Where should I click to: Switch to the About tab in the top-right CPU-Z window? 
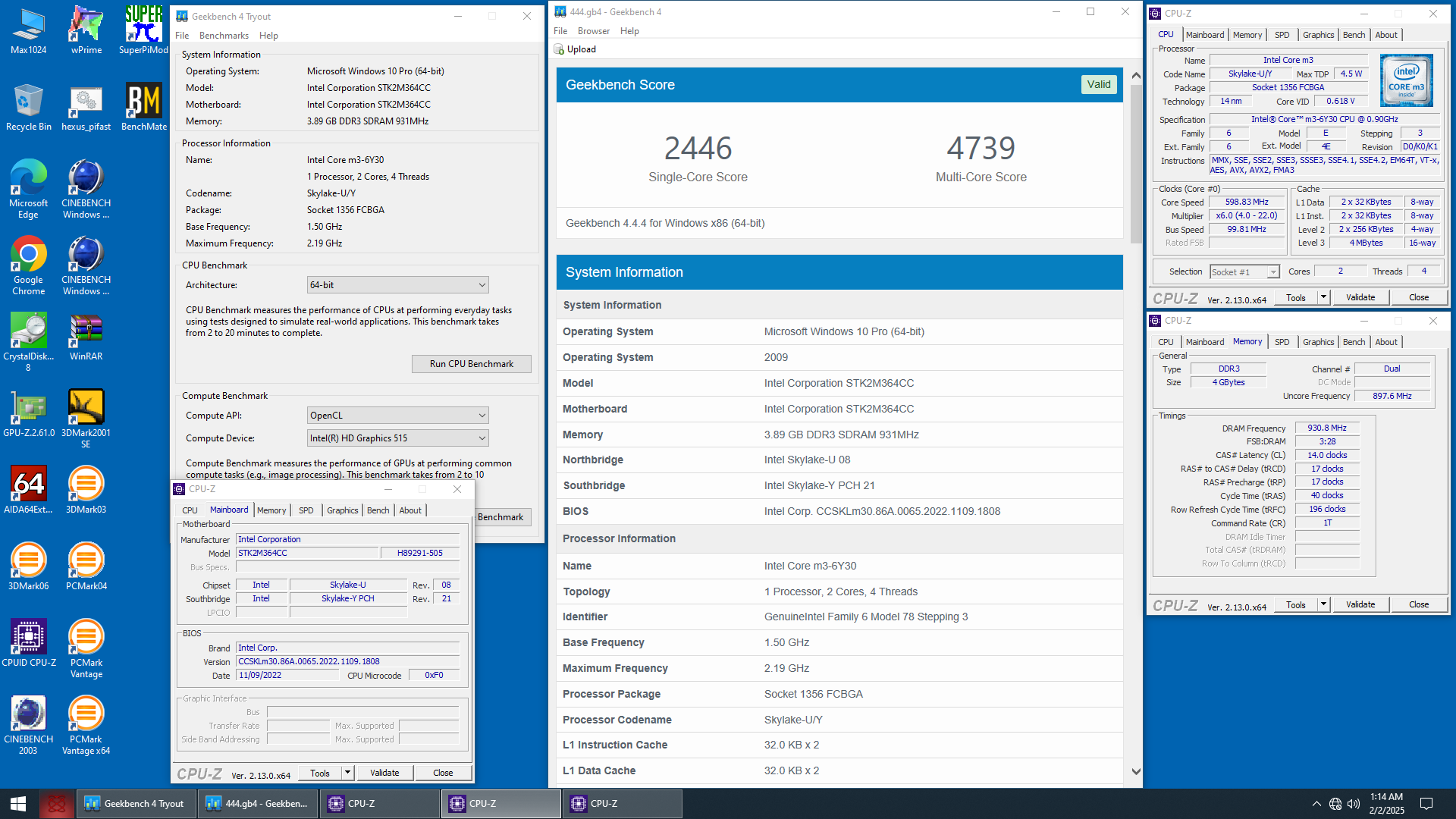coord(1386,35)
